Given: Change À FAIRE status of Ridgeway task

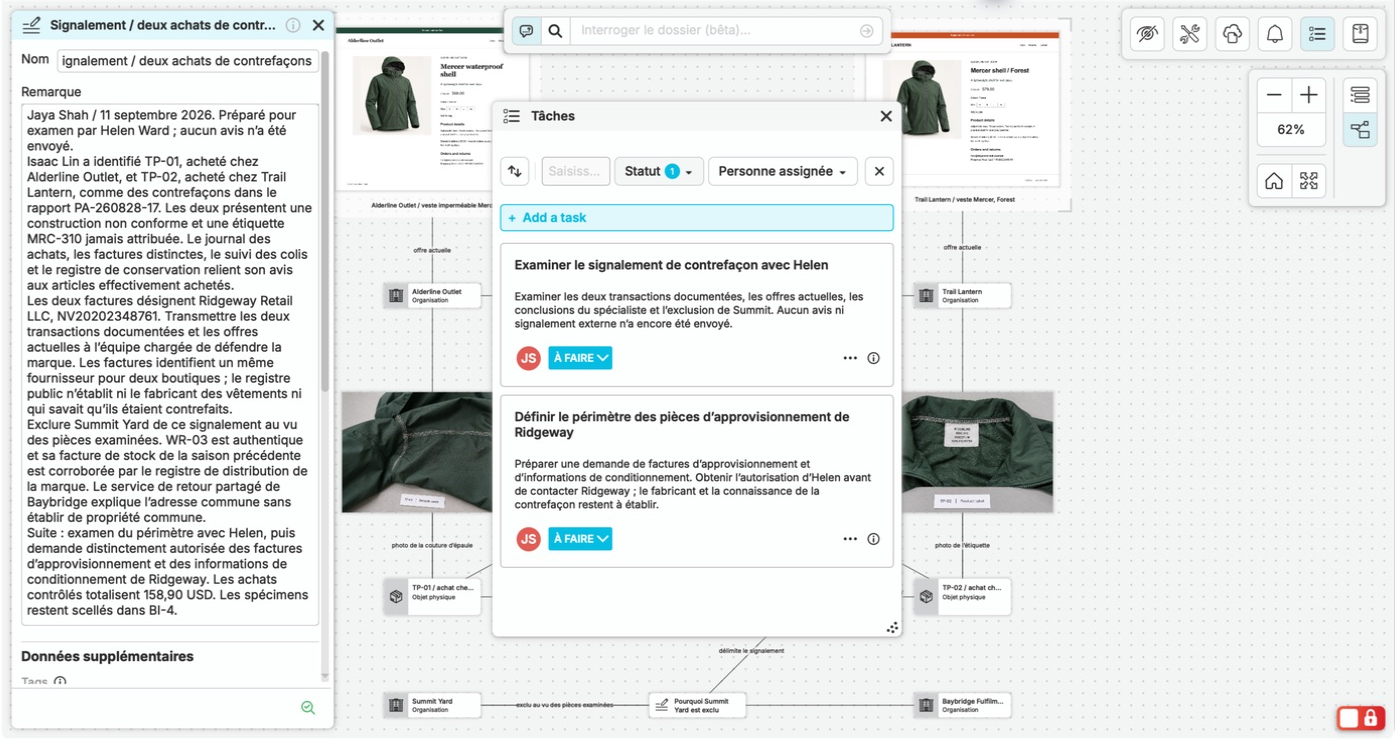Looking at the screenshot, I should [580, 539].
